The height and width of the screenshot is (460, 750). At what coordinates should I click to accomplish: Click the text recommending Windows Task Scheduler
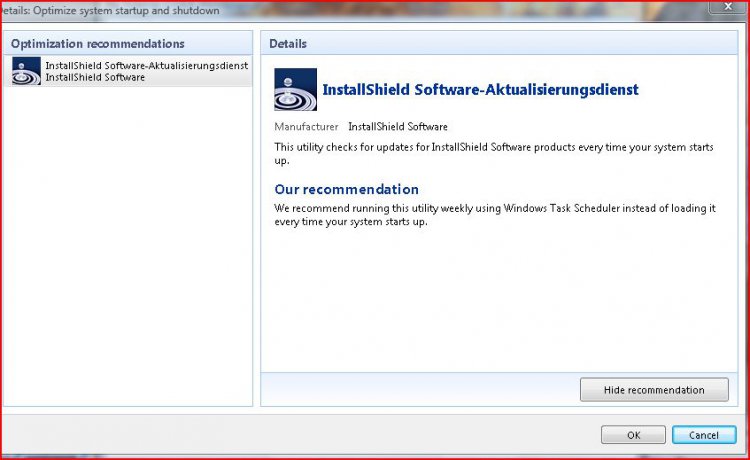[x=495, y=215]
